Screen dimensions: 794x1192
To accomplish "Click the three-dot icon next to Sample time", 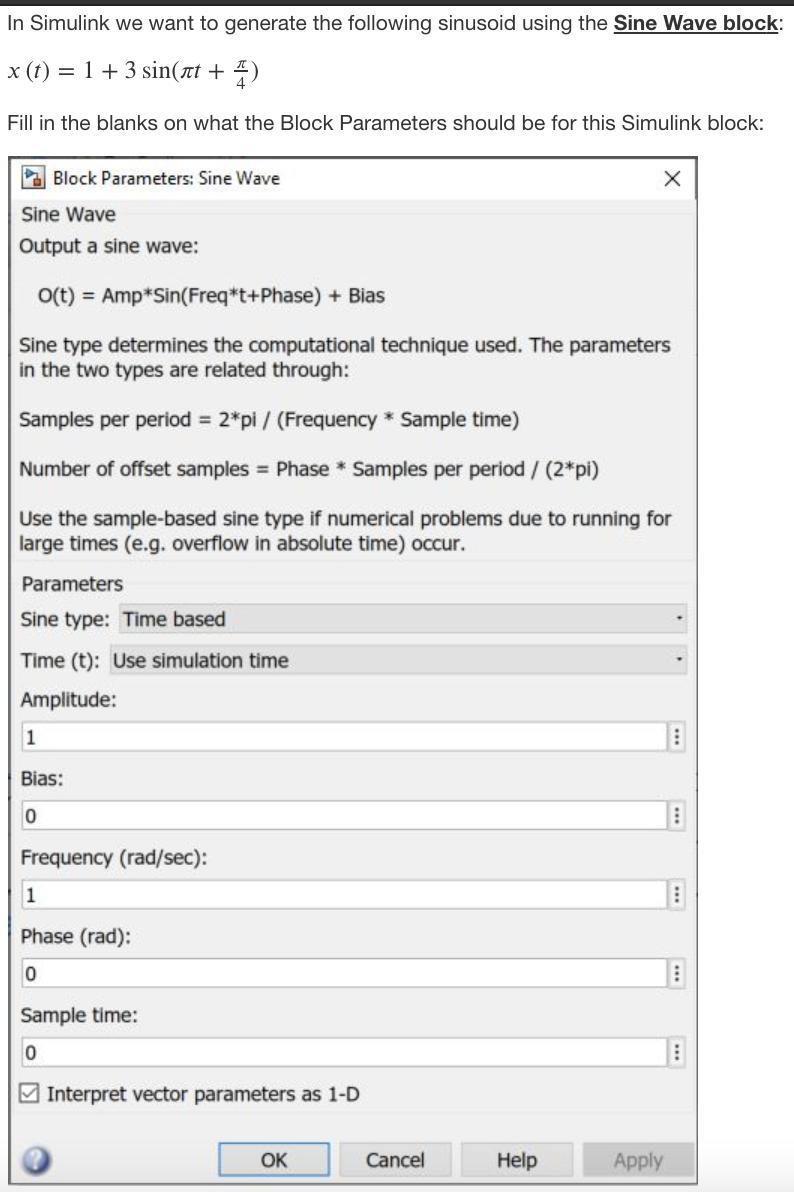I will pyautogui.click(x=676, y=1052).
